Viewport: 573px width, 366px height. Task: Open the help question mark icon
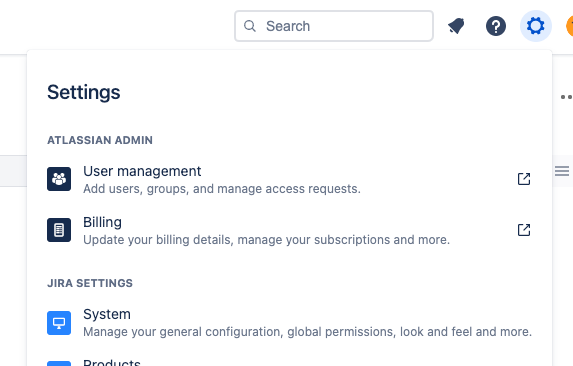[x=496, y=26]
